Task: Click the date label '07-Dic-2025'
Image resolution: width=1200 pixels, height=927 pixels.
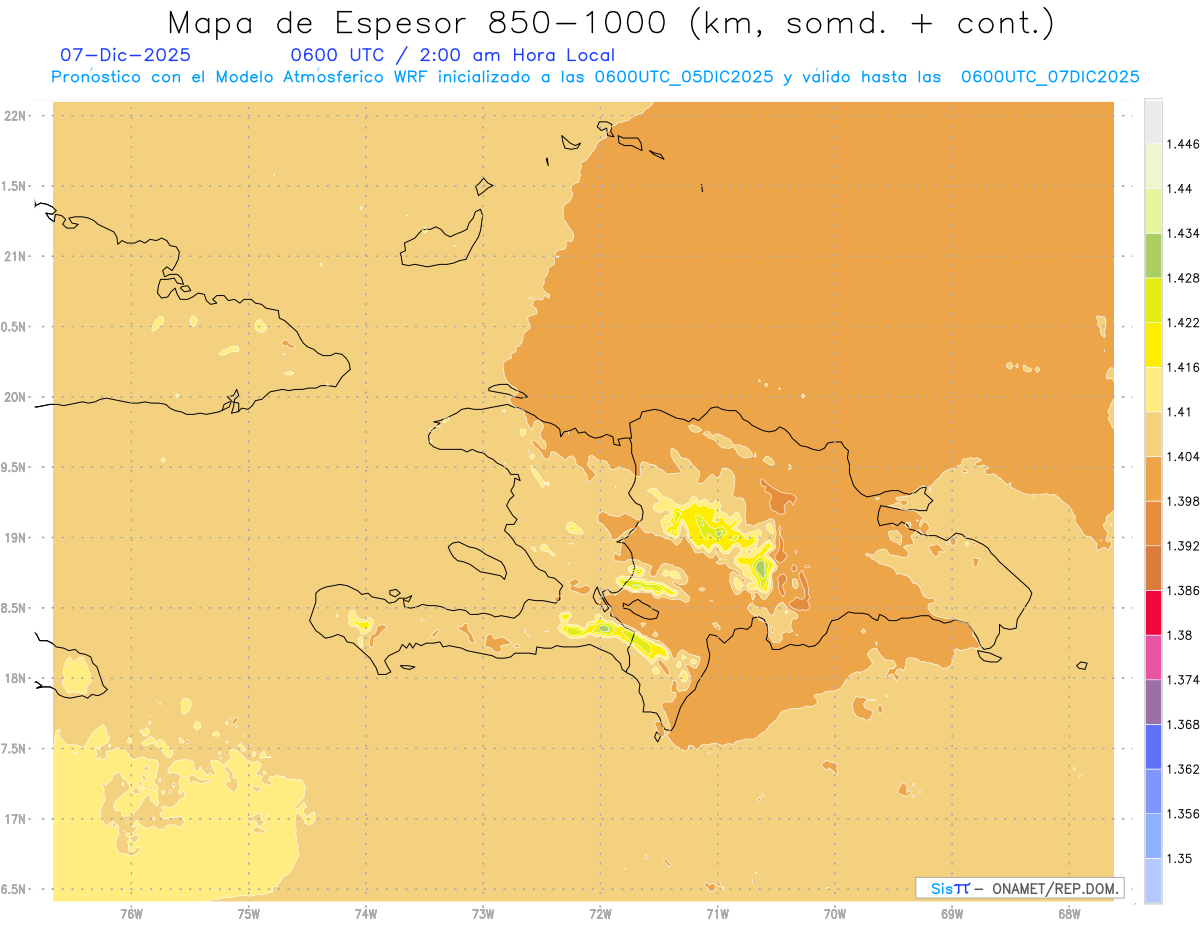Action: click(x=125, y=55)
